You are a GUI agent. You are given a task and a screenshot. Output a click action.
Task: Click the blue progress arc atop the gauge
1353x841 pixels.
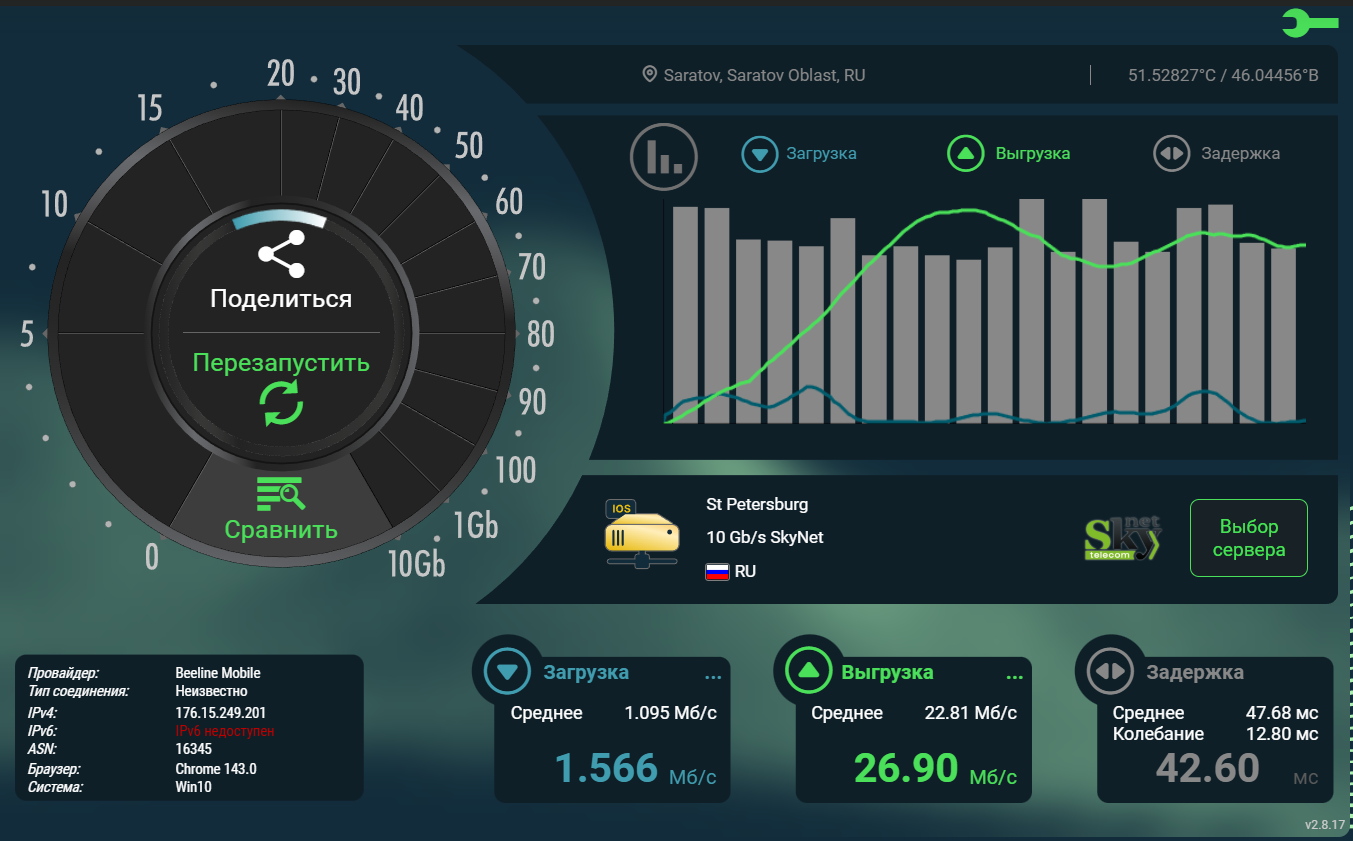(x=280, y=218)
